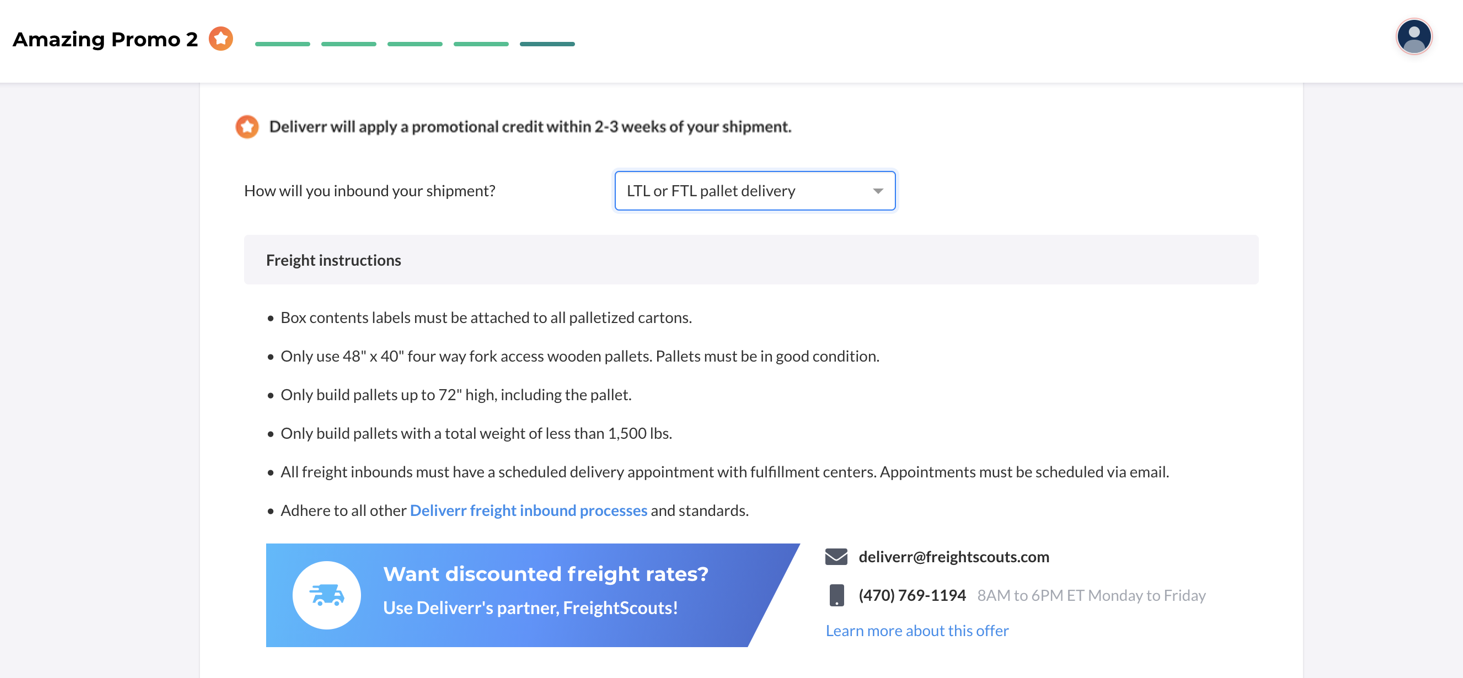
Task: Select the second progress step bar
Action: [x=349, y=44]
